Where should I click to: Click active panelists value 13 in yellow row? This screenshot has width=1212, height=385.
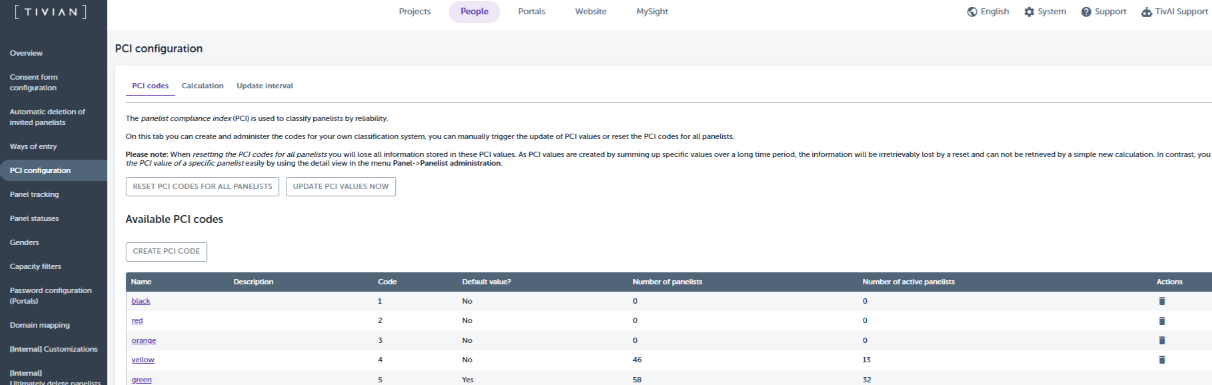click(867, 360)
